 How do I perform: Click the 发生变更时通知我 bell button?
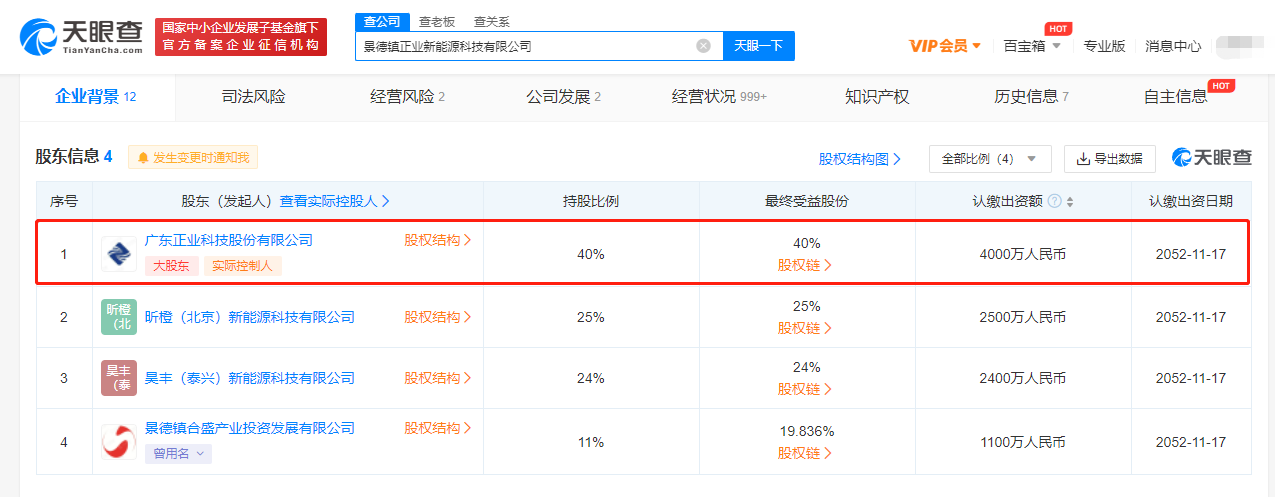193,157
